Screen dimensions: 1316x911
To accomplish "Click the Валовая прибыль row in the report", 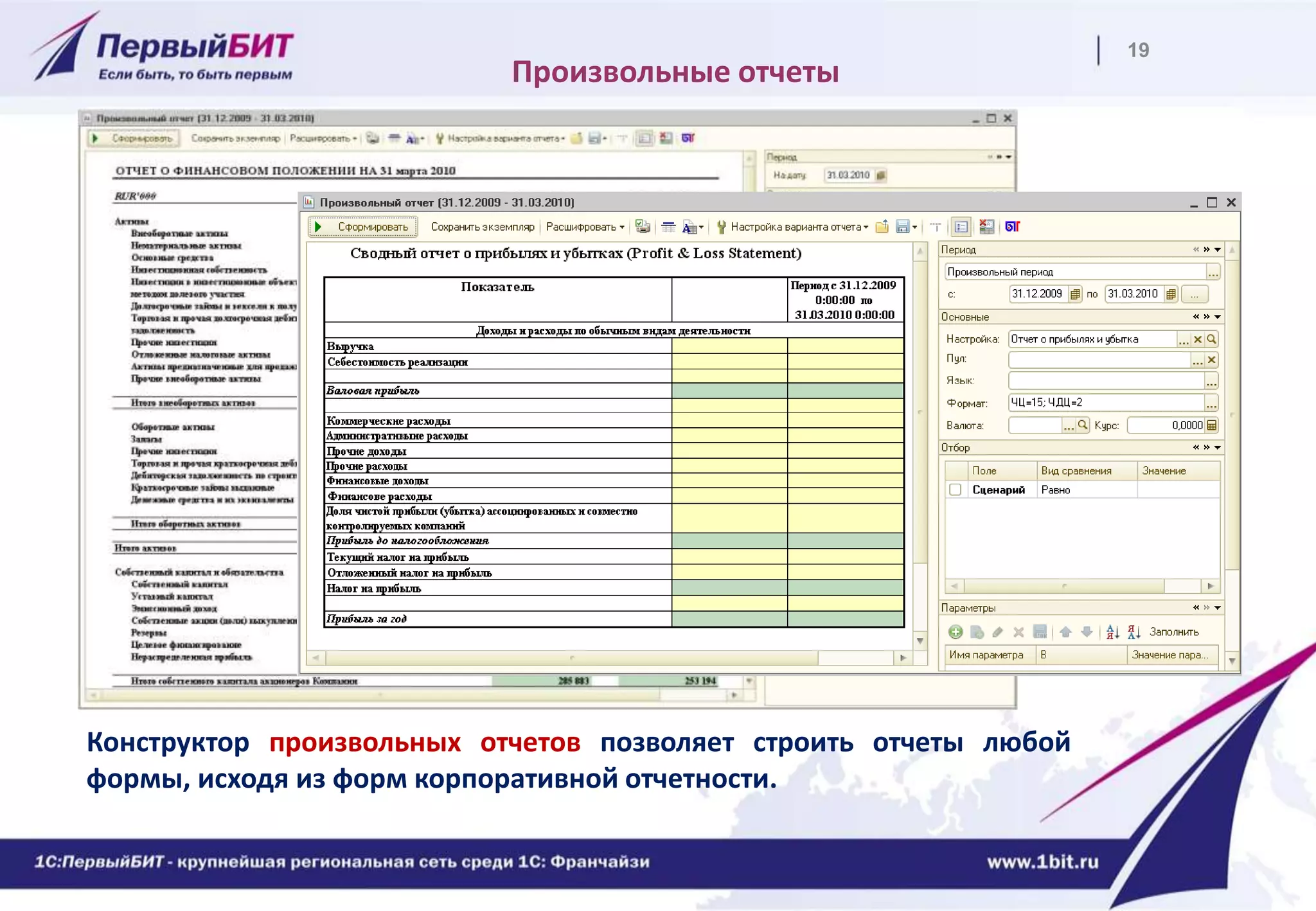I will click(614, 391).
